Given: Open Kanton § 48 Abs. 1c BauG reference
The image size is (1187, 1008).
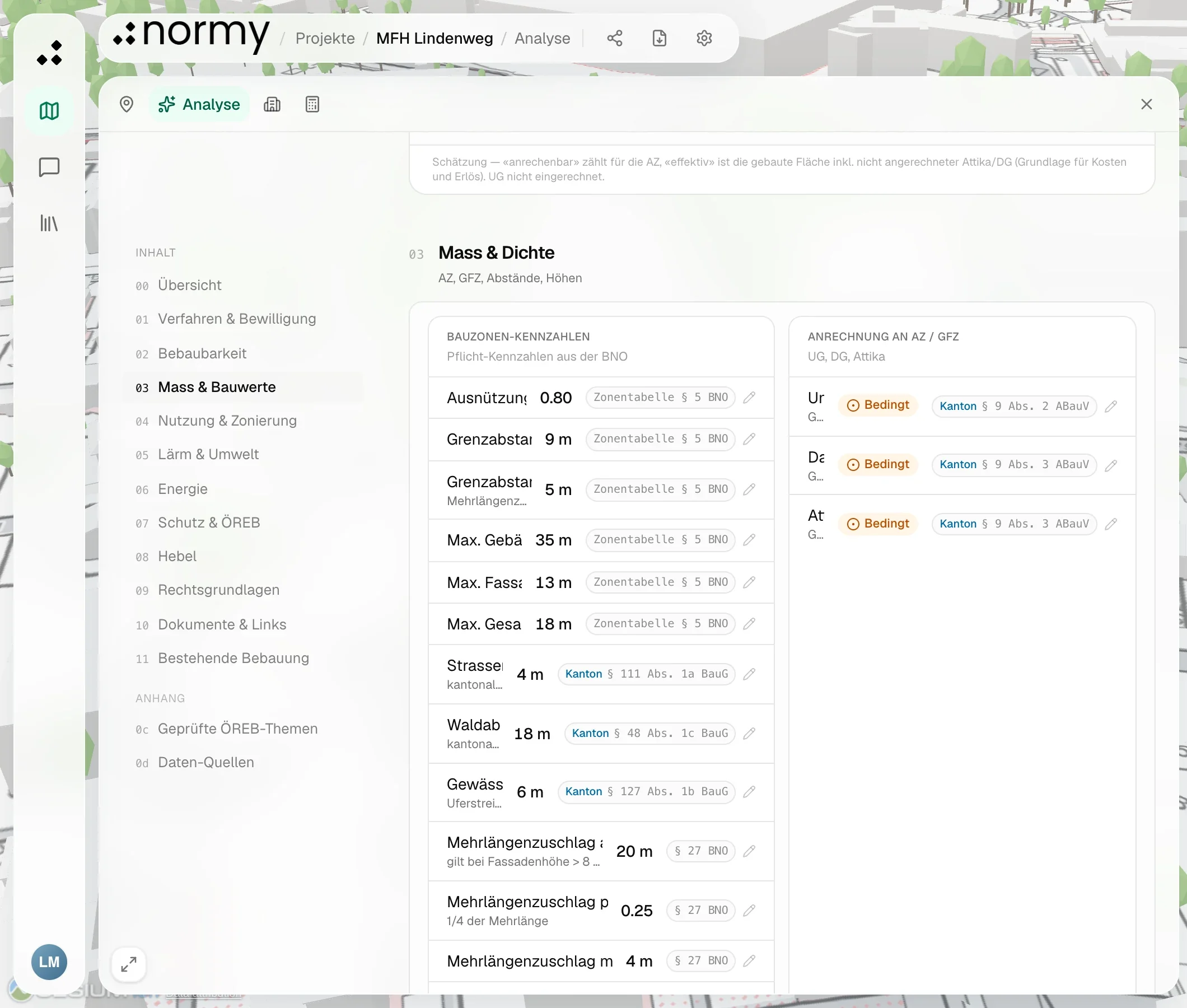Looking at the screenshot, I should pos(650,733).
